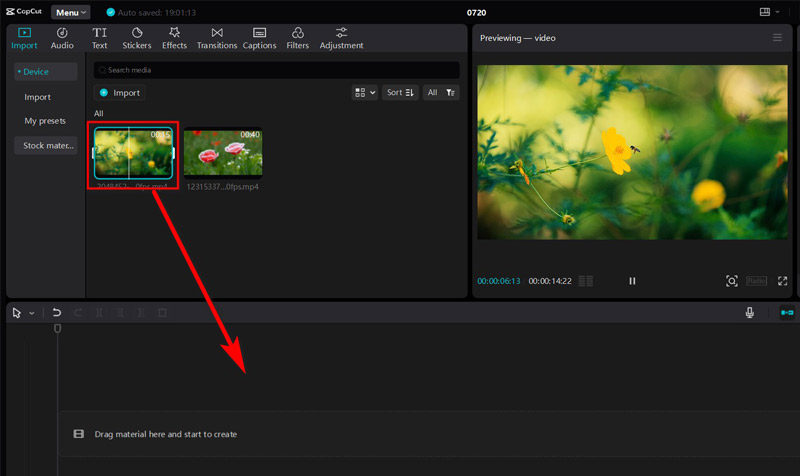
Task: Select My presets in the sidebar
Action: coord(45,121)
